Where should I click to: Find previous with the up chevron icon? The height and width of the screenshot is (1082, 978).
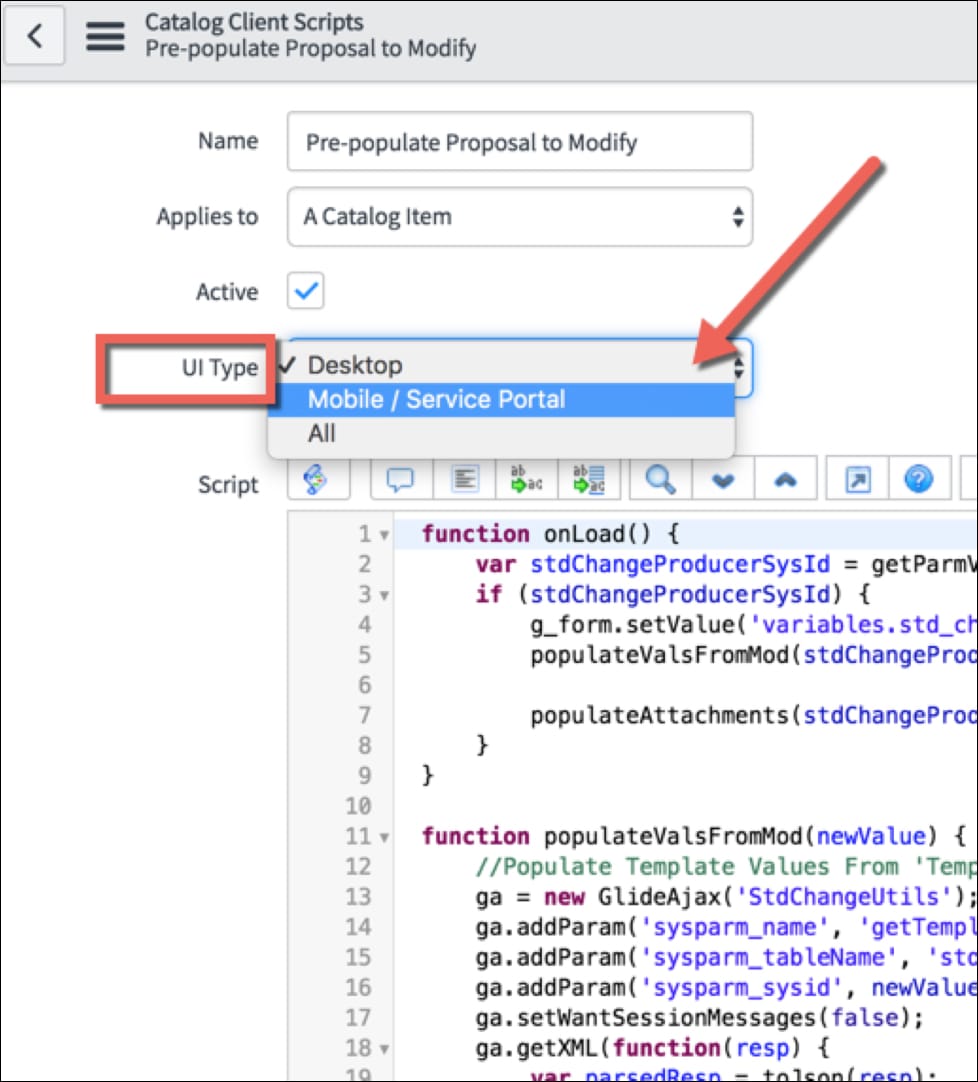pos(785,479)
